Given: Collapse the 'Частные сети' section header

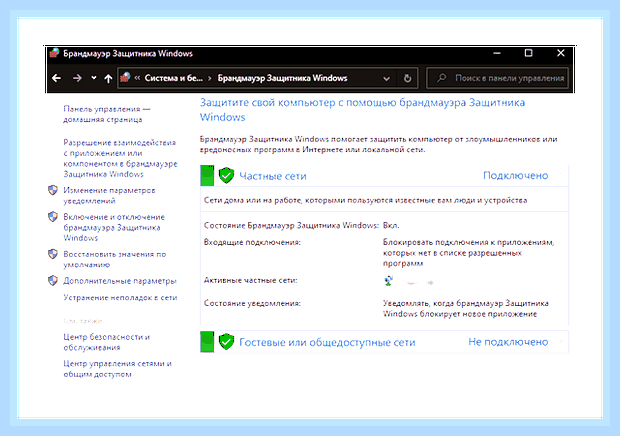Looking at the screenshot, I should point(384,176).
